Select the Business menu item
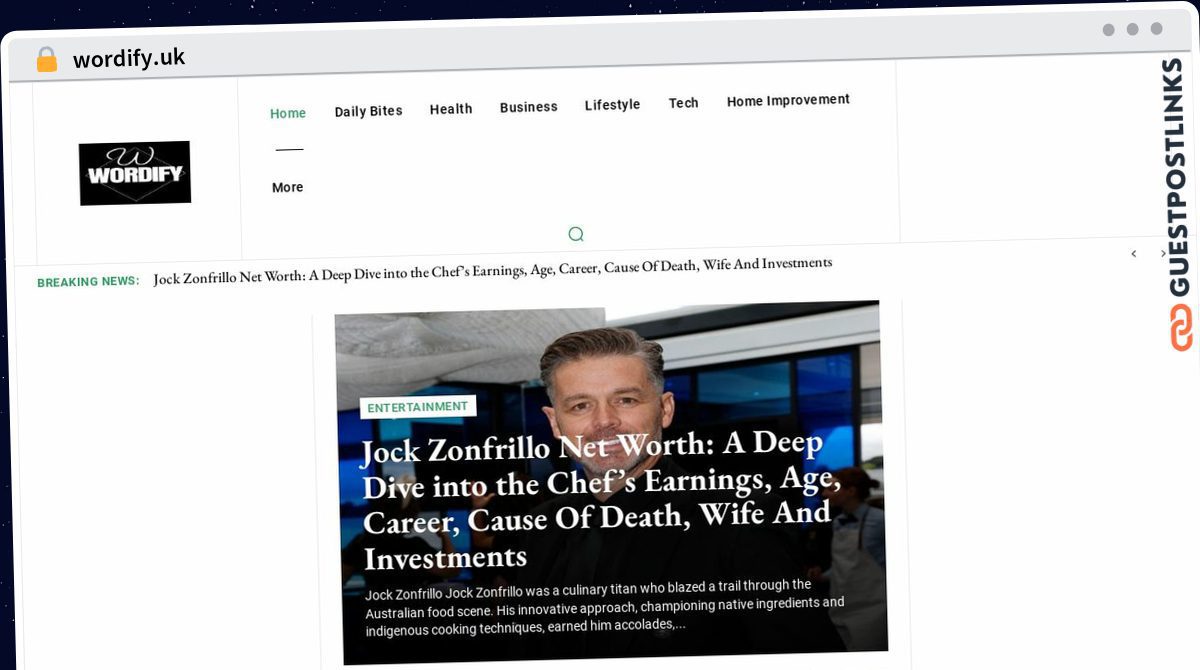 [529, 107]
